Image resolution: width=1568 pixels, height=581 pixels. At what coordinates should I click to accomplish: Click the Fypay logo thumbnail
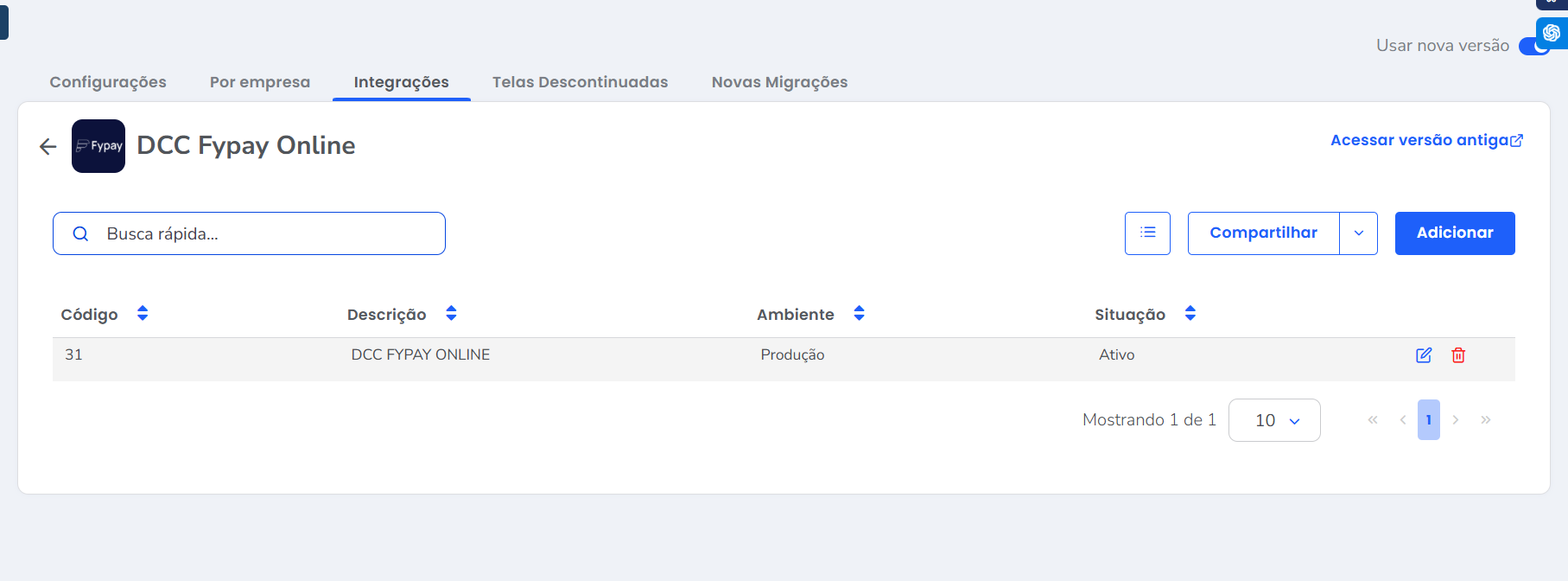point(98,146)
